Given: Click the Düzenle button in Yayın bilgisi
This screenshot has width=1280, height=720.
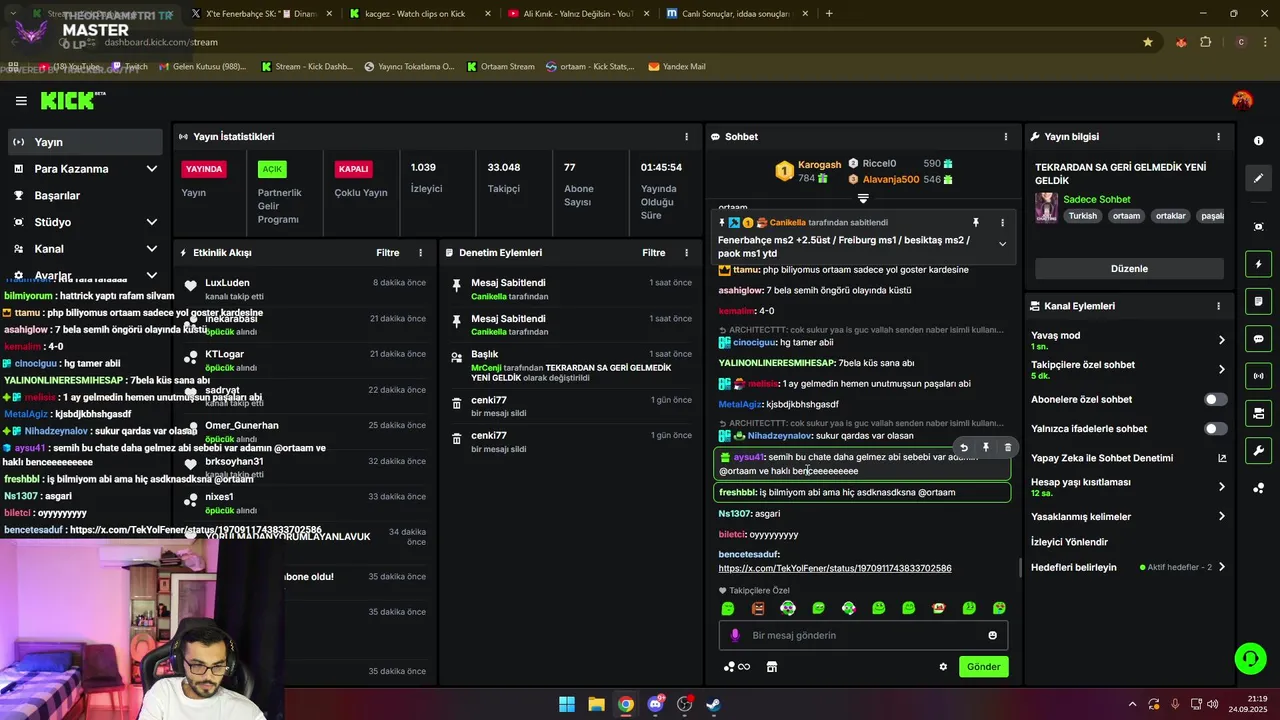Looking at the screenshot, I should click(1129, 269).
